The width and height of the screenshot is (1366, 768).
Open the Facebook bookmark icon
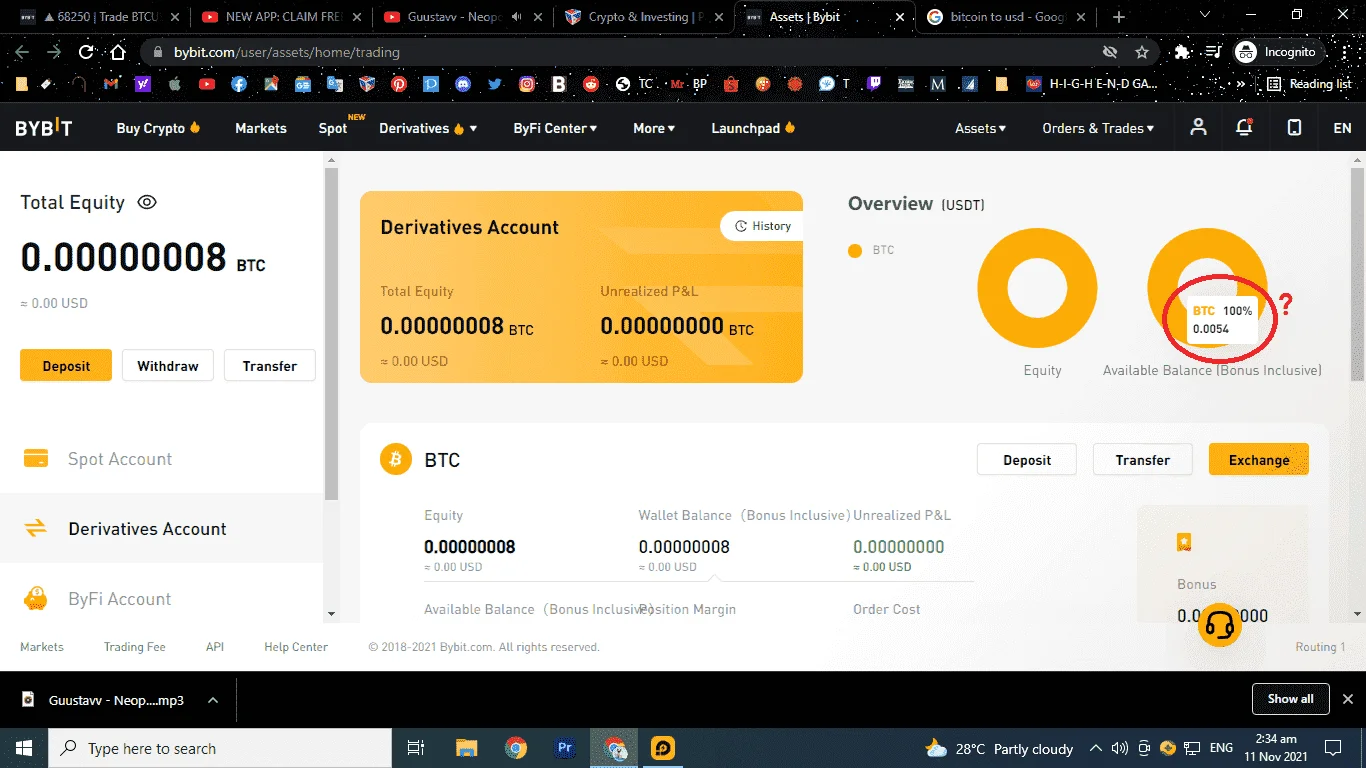point(239,85)
